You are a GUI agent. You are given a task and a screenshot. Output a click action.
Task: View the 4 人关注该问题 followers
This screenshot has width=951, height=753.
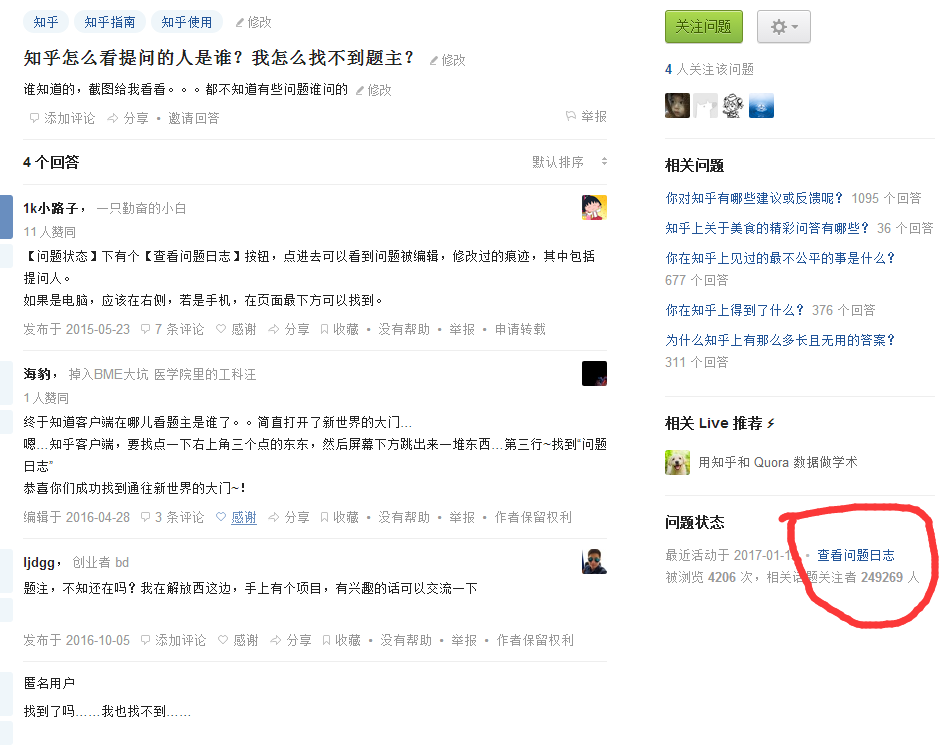pyautogui.click(x=709, y=69)
